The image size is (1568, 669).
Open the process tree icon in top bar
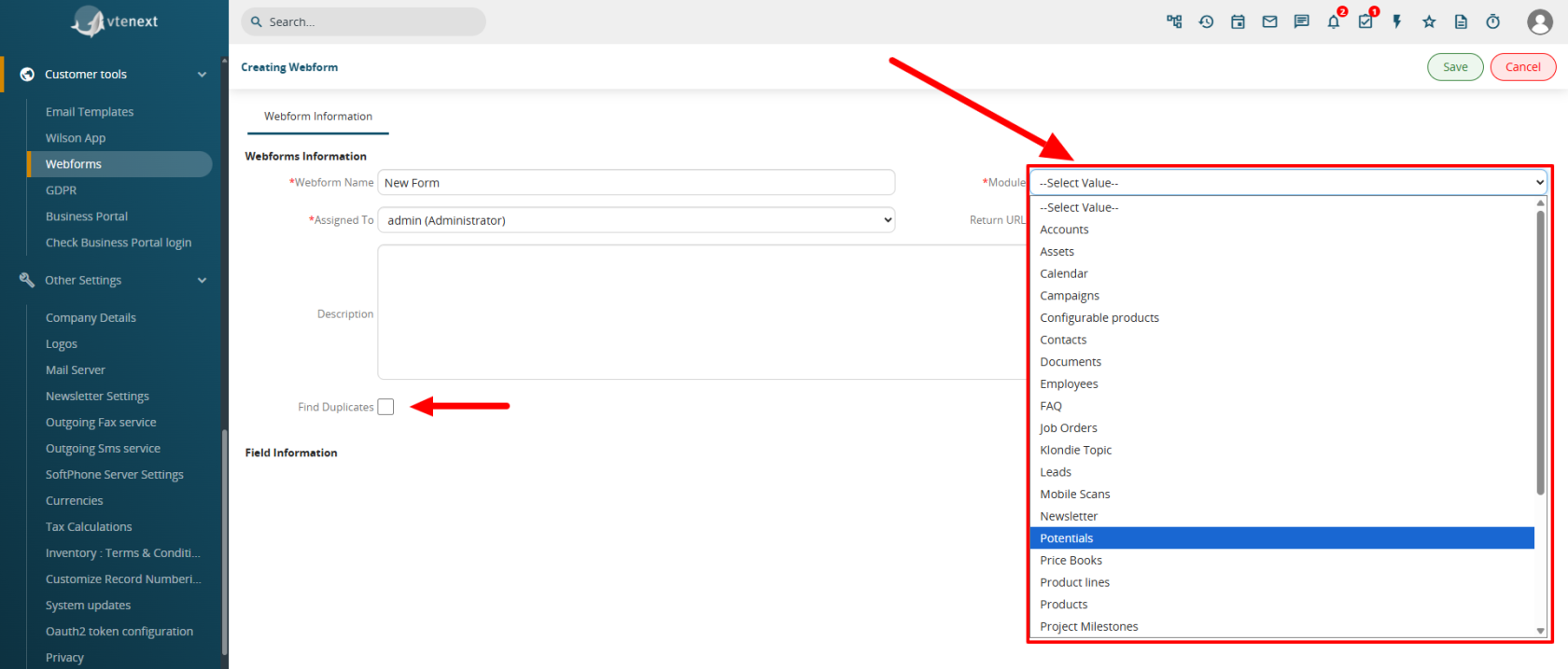1174,21
